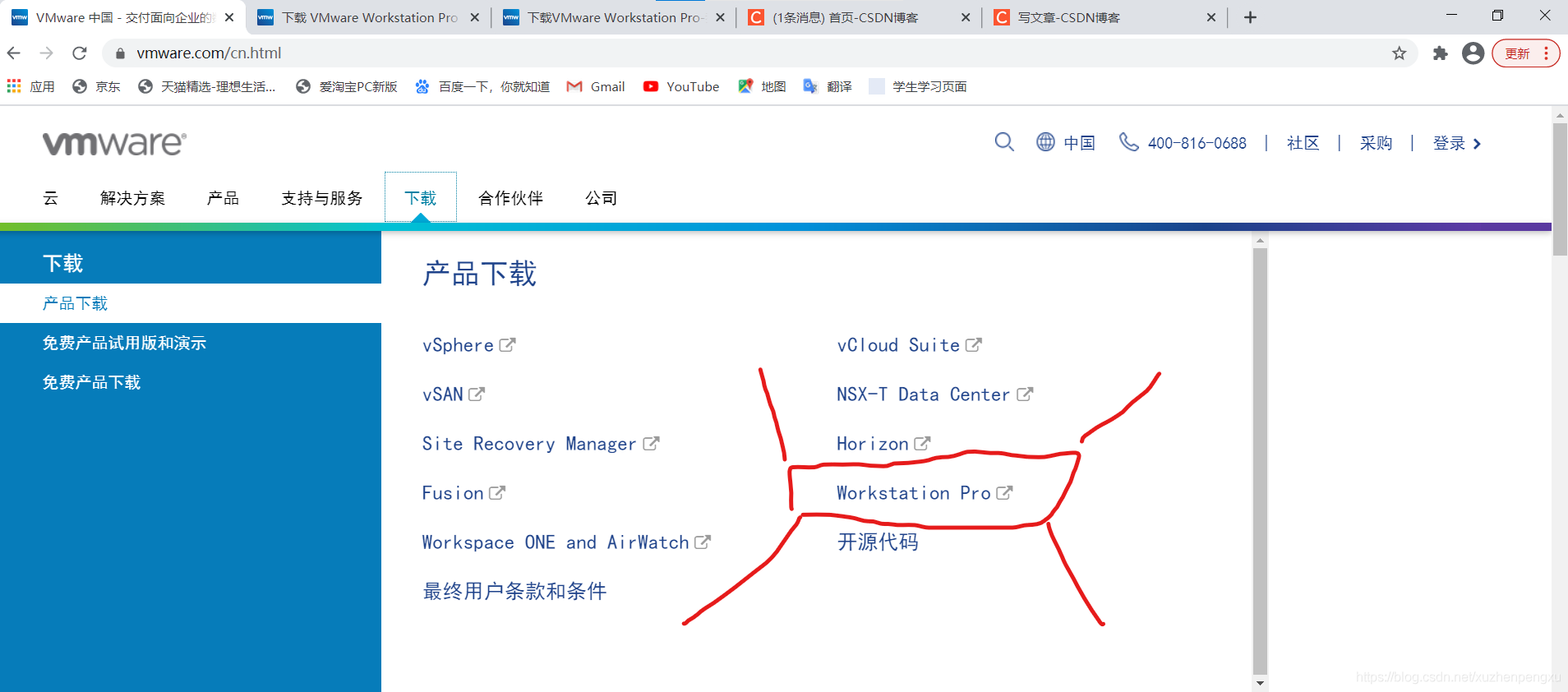The image size is (1568, 692).
Task: Open the Workstation Pro download link
Action: [x=925, y=493]
